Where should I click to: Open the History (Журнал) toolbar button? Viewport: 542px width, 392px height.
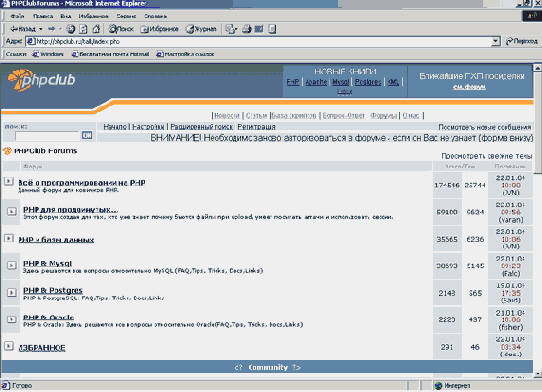tap(201, 29)
